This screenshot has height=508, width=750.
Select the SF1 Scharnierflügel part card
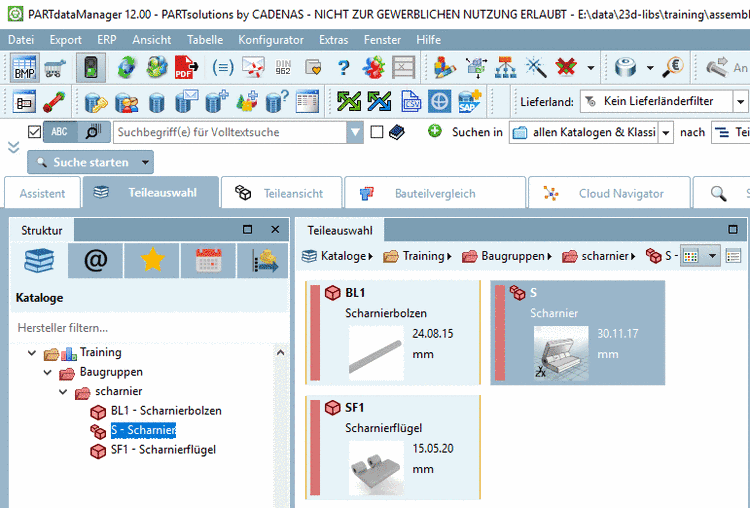coord(393,447)
